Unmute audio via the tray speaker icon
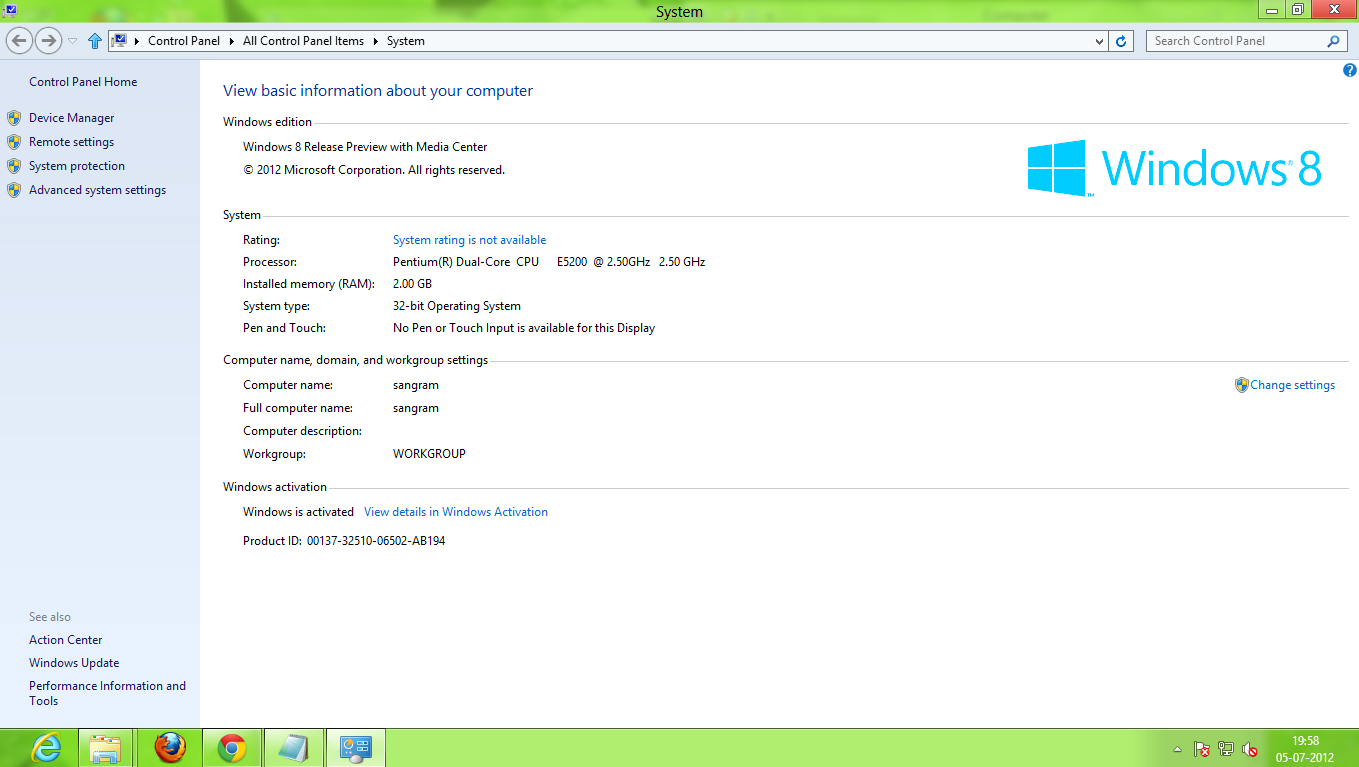1359x767 pixels. (x=1248, y=748)
